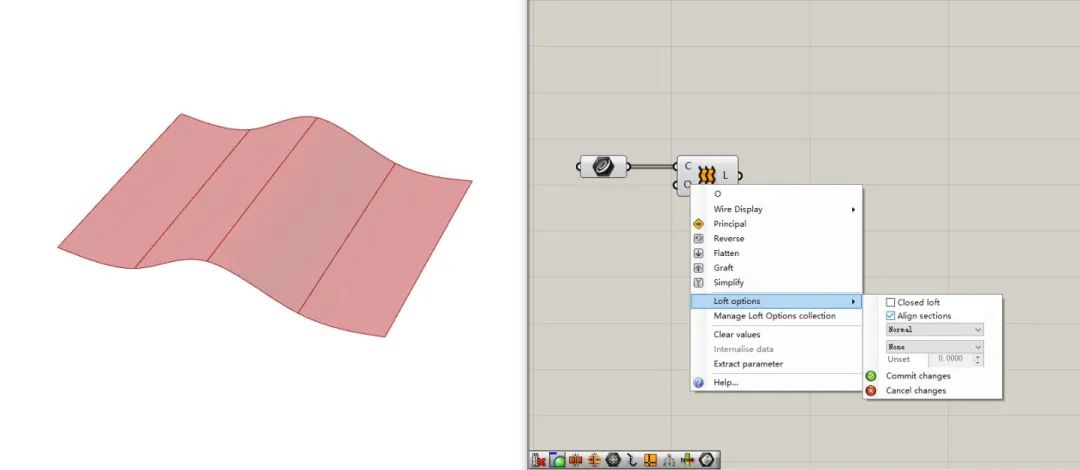Expand the Wire Display submenu
The width and height of the screenshot is (1080, 470).
(776, 209)
